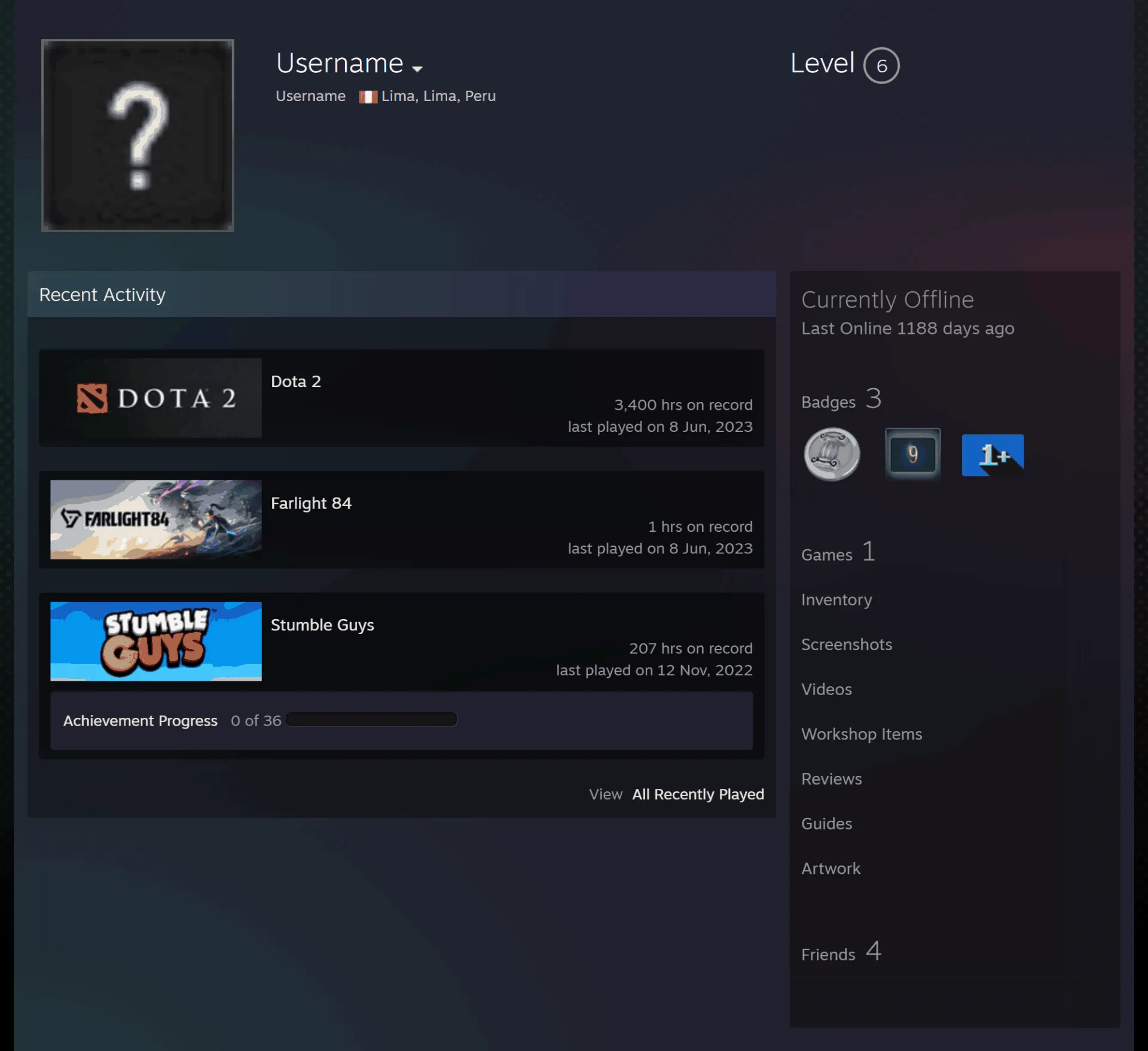Click the Peru flag icon
This screenshot has height=1051, width=1148.
[x=368, y=97]
